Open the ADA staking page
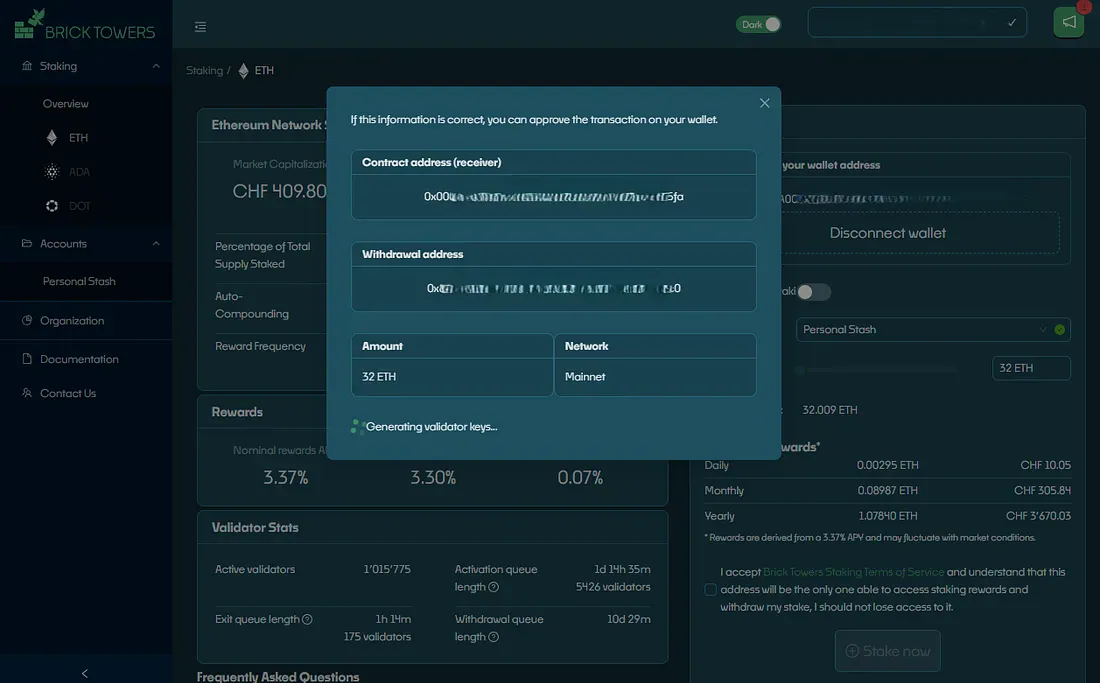 coord(79,172)
